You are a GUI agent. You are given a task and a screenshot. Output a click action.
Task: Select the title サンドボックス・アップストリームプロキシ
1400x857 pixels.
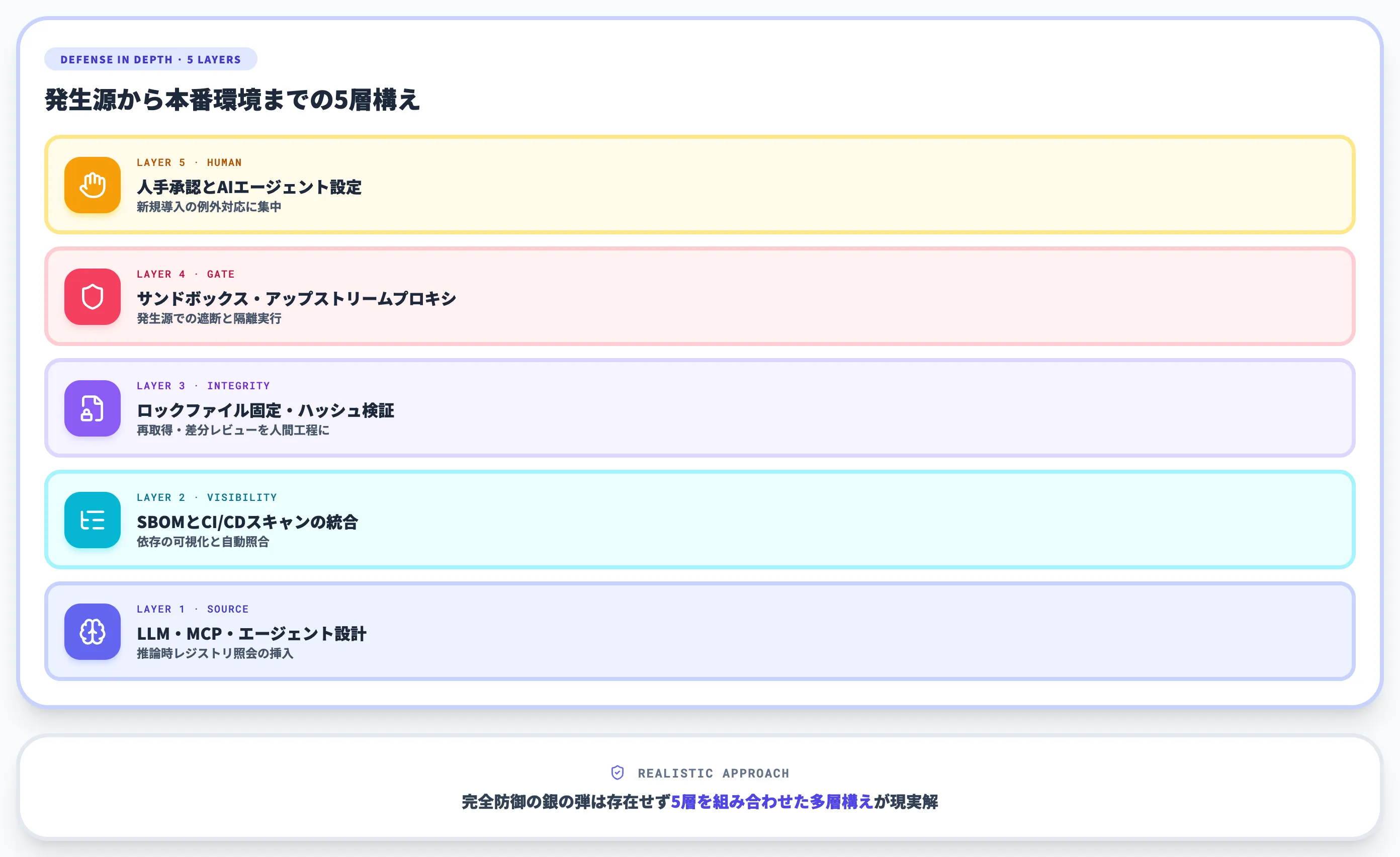point(296,298)
